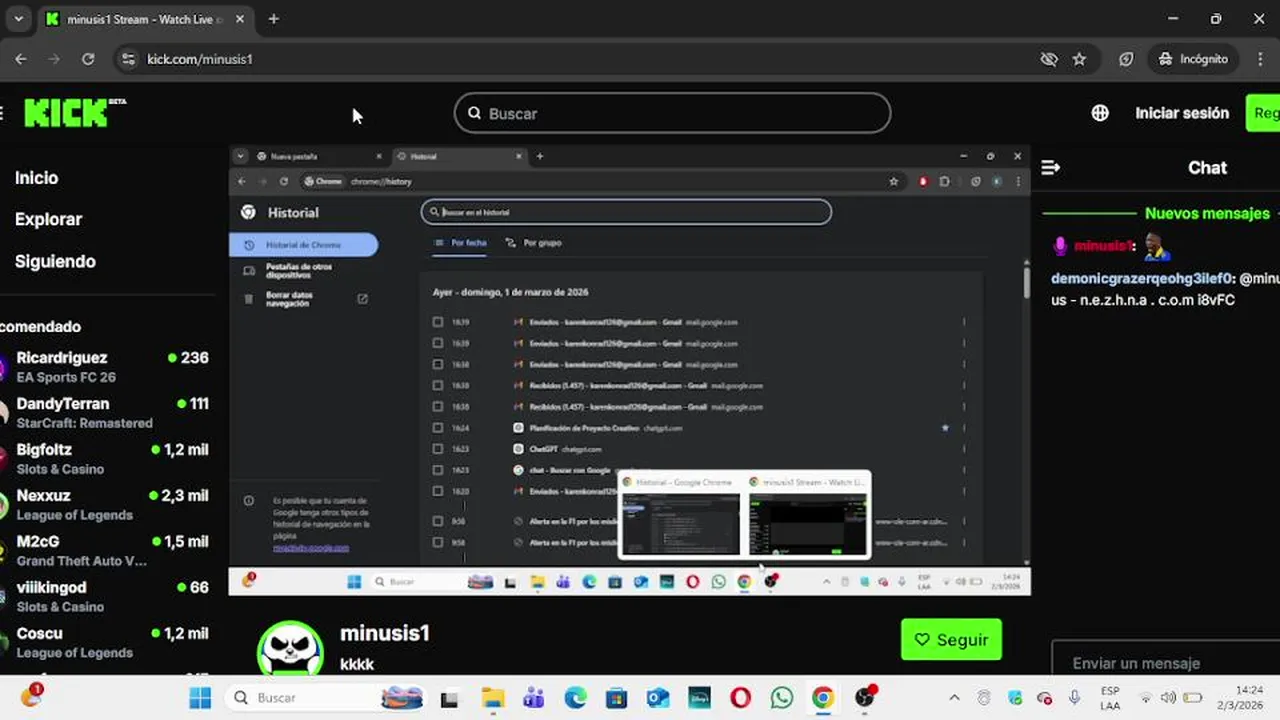Close the minusis1 Stream tab
Viewport: 1280px width, 720px height.
(238, 19)
